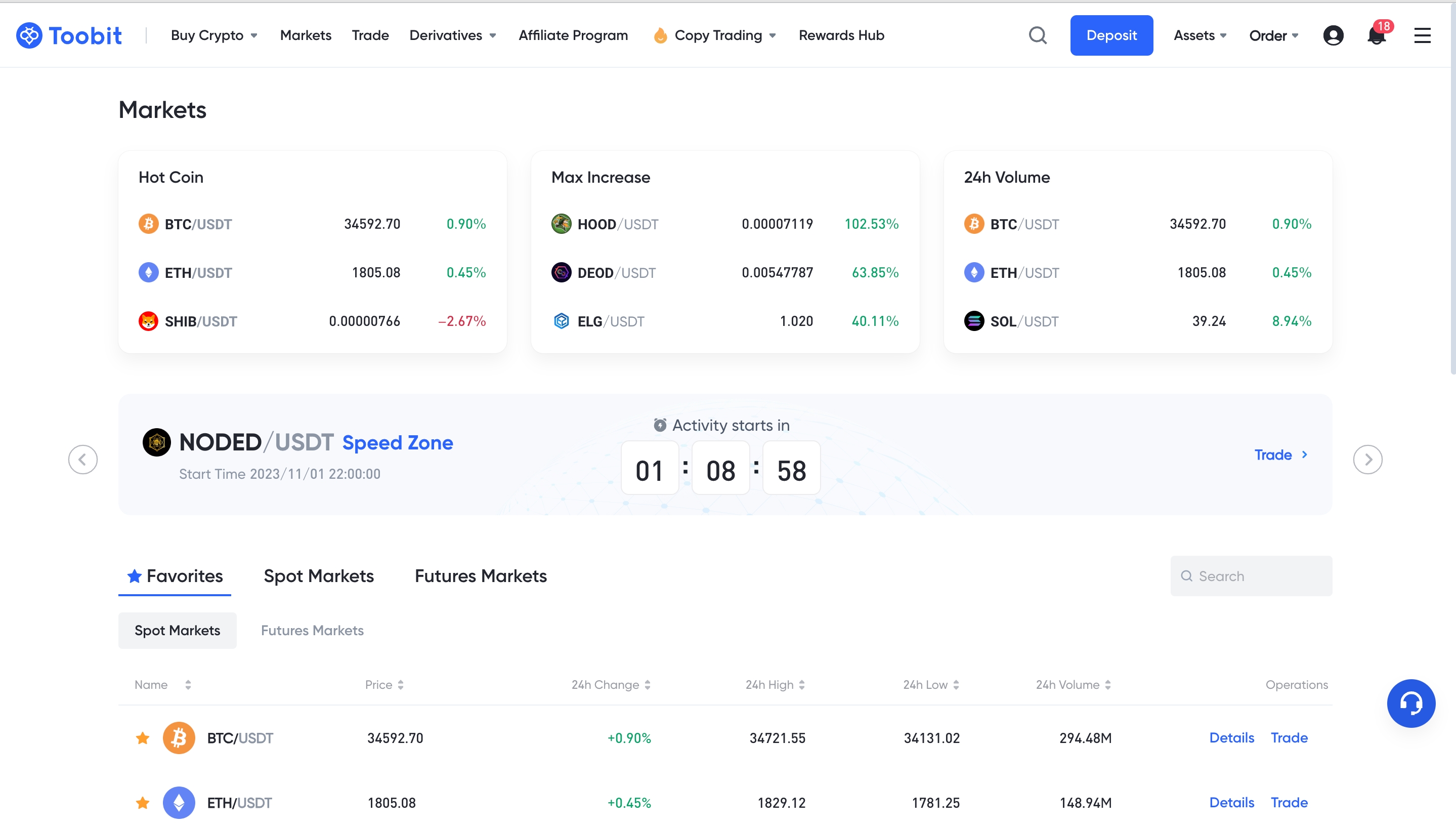Screen dimensions: 1456x826
Task: Click BTC coin icon in Hot Coin card
Action: point(149,224)
